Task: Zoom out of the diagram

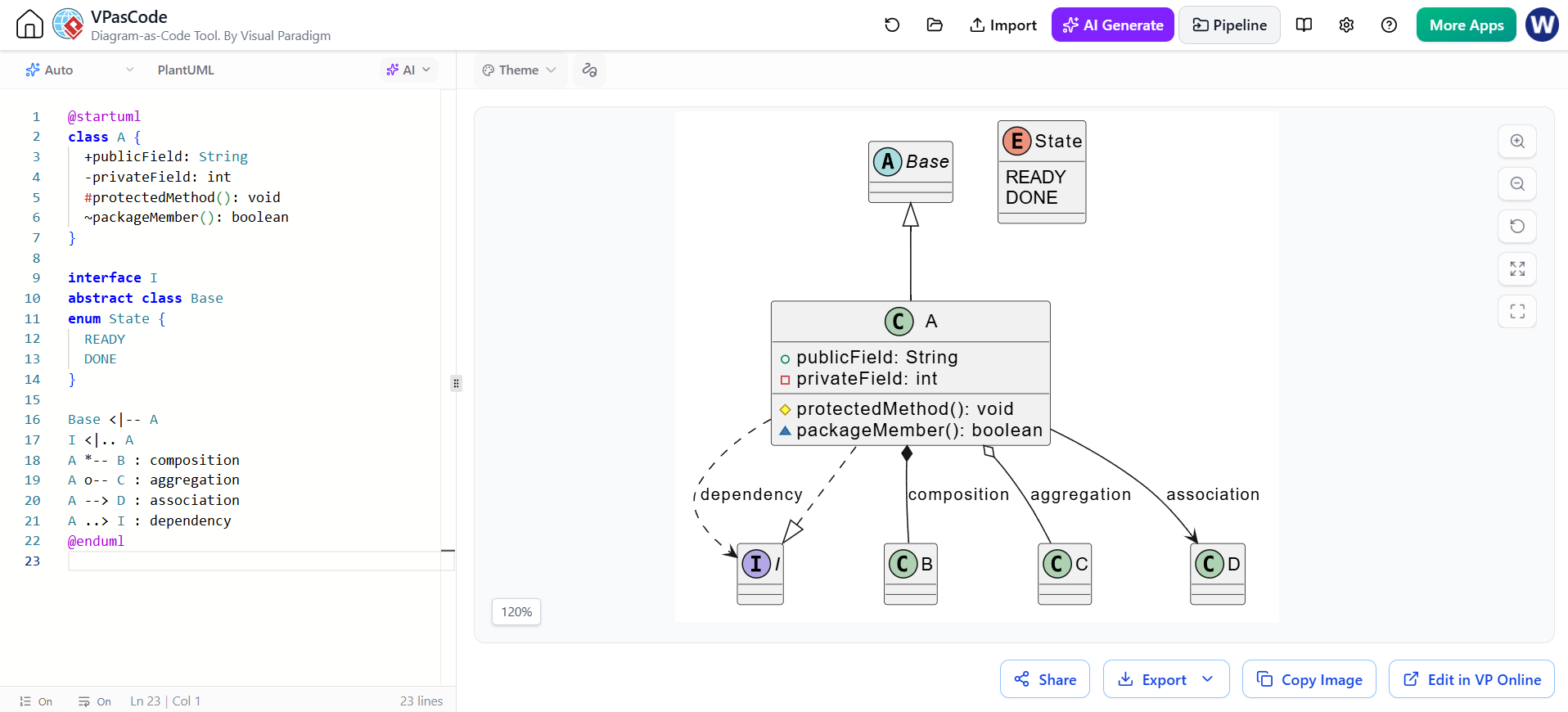Action: tap(1517, 183)
